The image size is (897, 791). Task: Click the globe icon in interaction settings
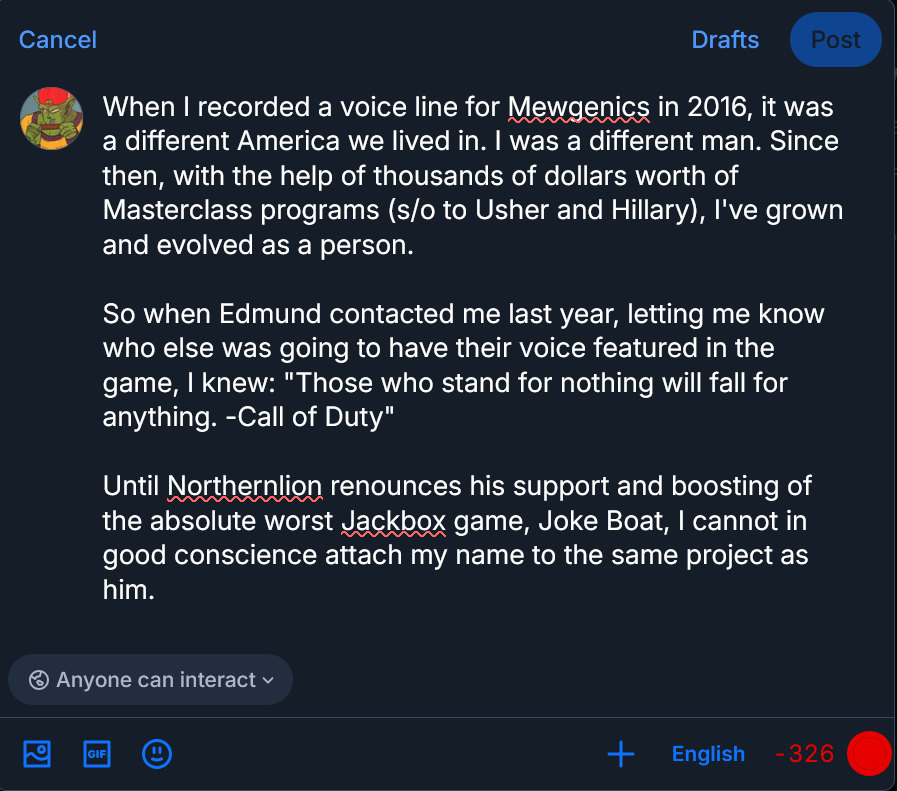(39, 680)
